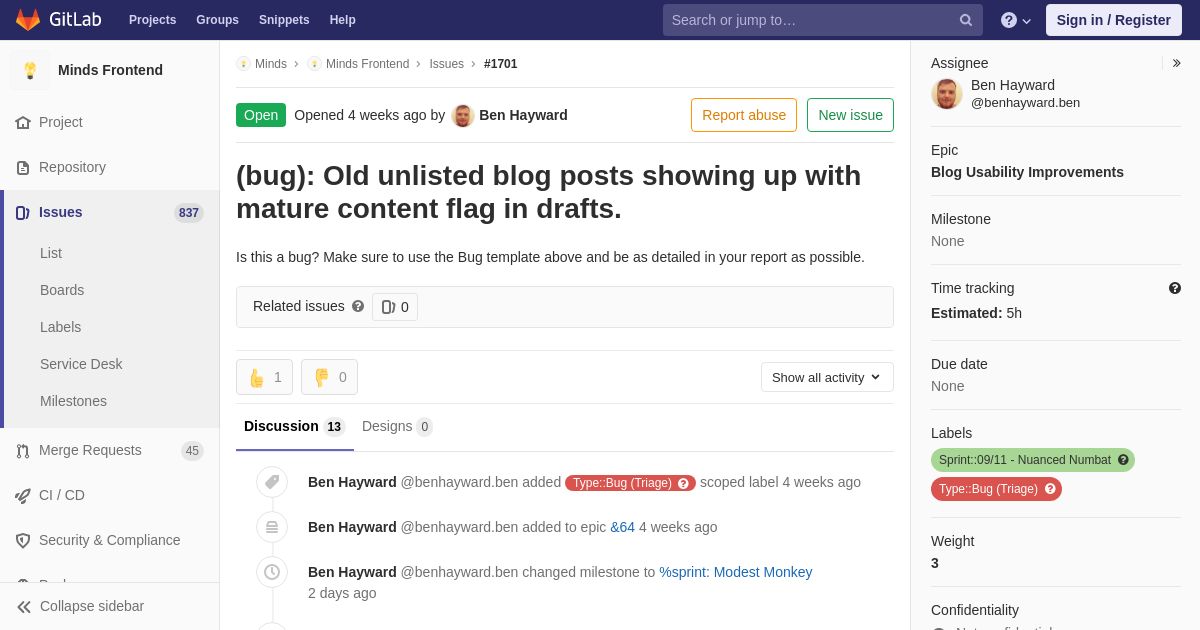Give a thumbs down reaction
The height and width of the screenshot is (630, 1200).
pyautogui.click(x=329, y=377)
